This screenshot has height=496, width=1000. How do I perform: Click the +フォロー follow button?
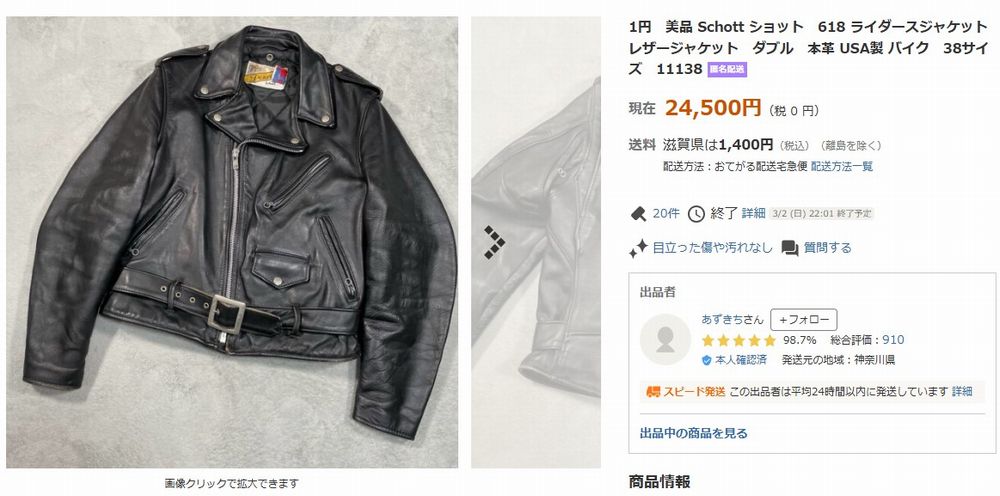click(x=804, y=320)
